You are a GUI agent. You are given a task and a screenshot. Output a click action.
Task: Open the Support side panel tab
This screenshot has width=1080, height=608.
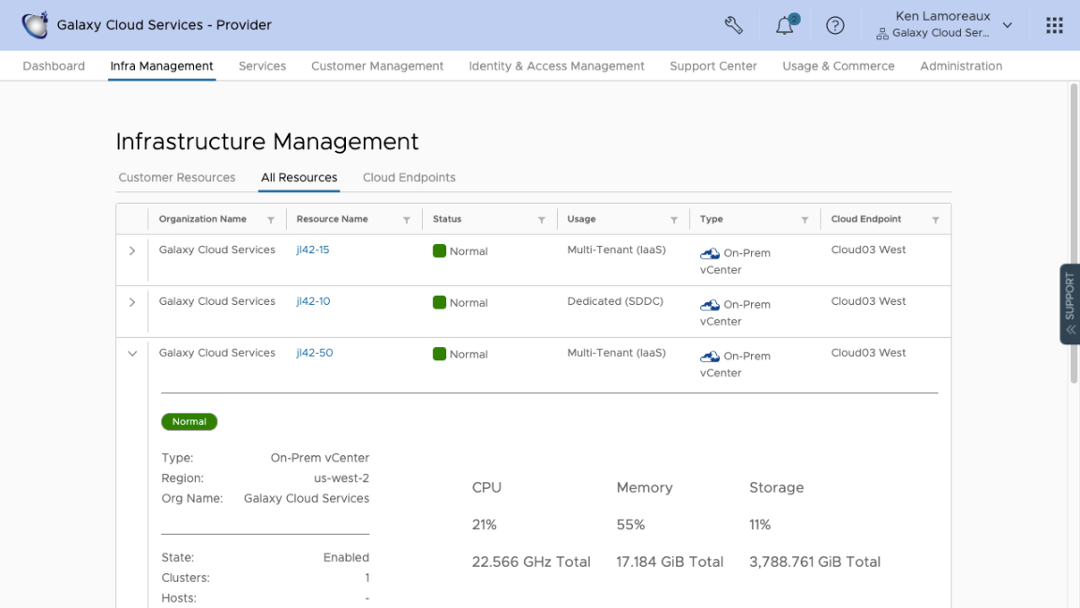pos(1069,304)
